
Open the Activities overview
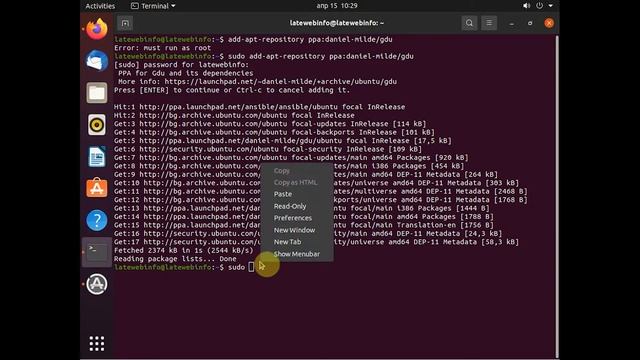[x=100, y=6]
